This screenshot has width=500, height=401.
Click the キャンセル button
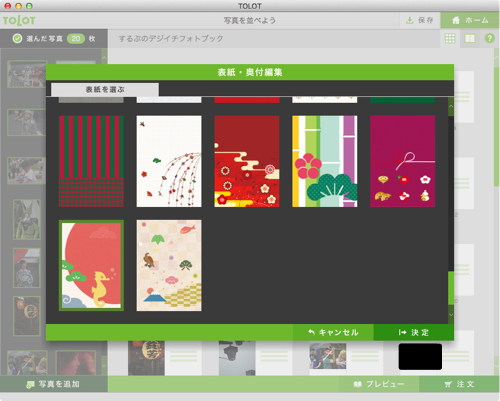pos(333,332)
